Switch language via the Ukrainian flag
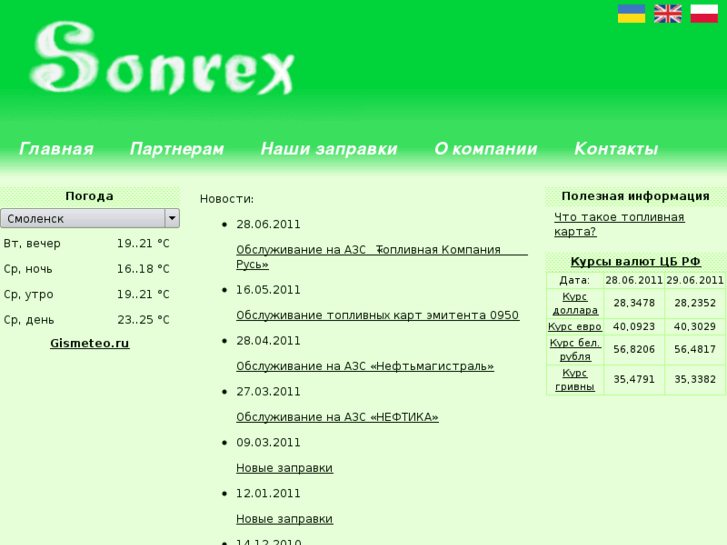 tap(631, 13)
